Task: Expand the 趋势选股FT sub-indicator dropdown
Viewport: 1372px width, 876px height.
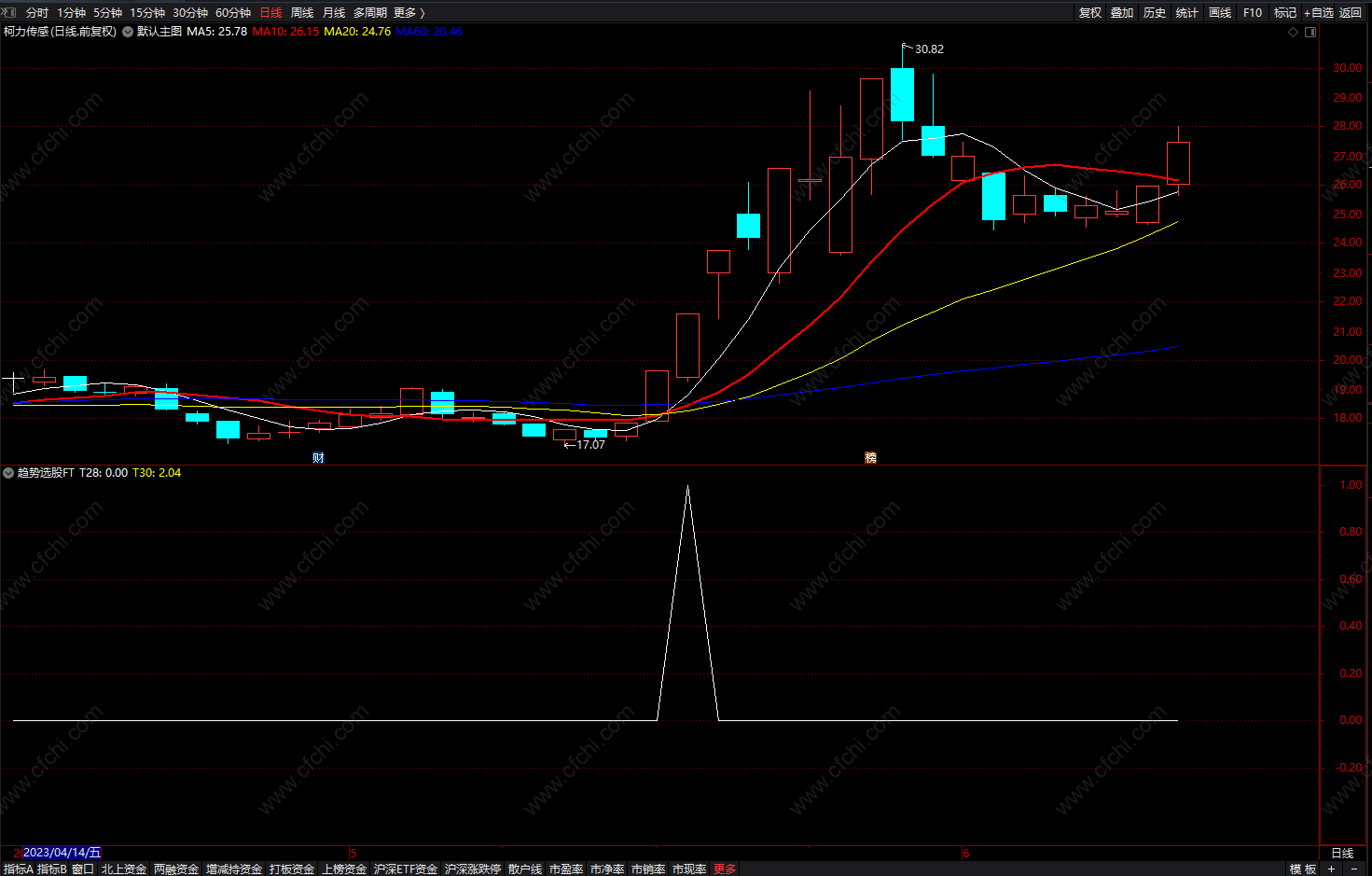Action: (x=8, y=473)
